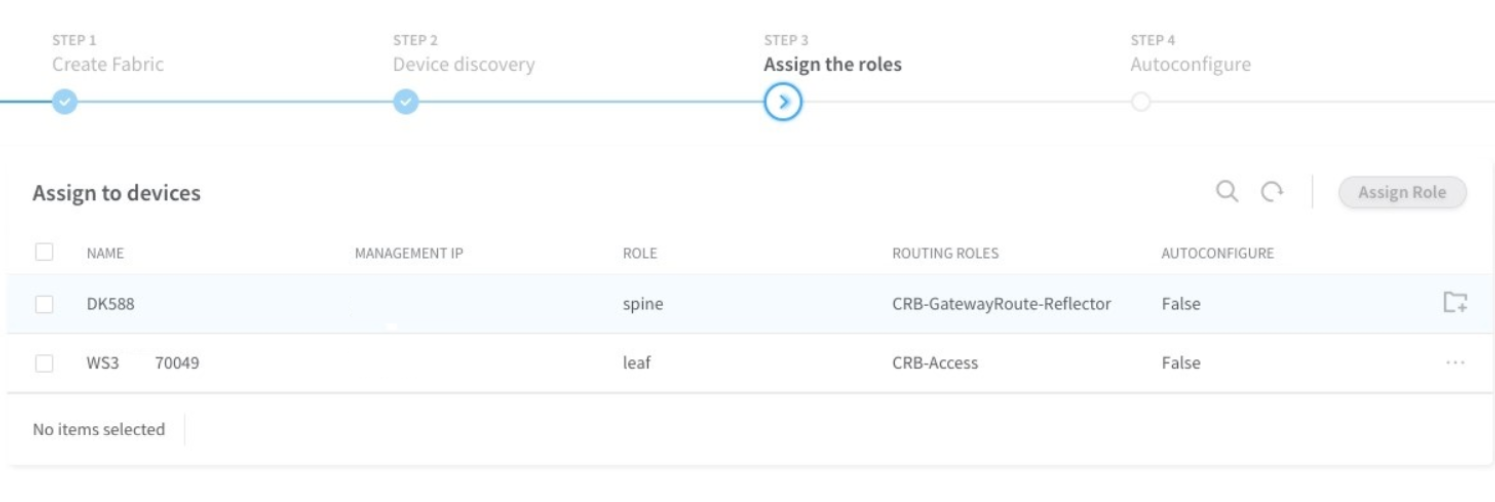Click the MANAGEMENT IP column header
1495x502 pixels.
408,253
